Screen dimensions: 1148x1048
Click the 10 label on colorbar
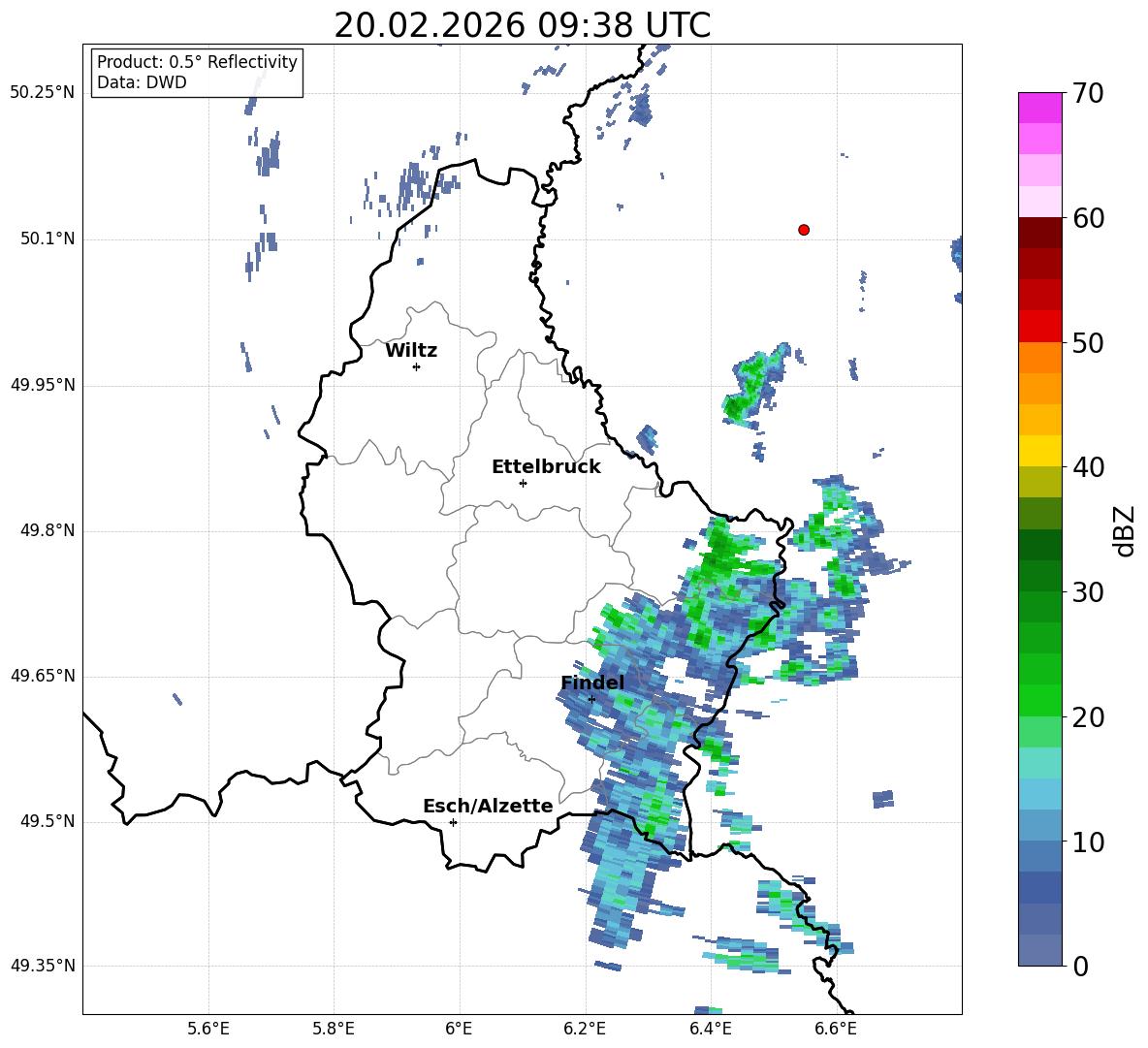(x=1087, y=842)
